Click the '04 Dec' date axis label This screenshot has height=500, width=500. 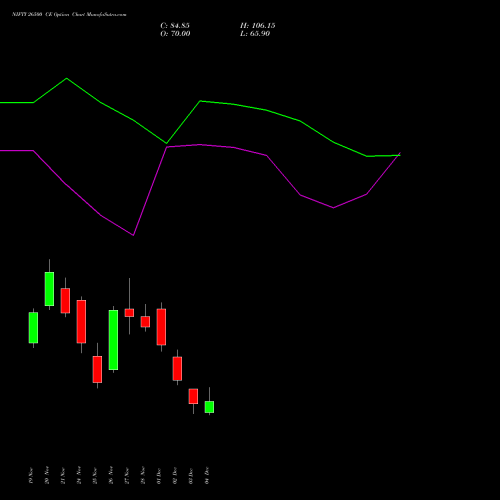[207, 475]
